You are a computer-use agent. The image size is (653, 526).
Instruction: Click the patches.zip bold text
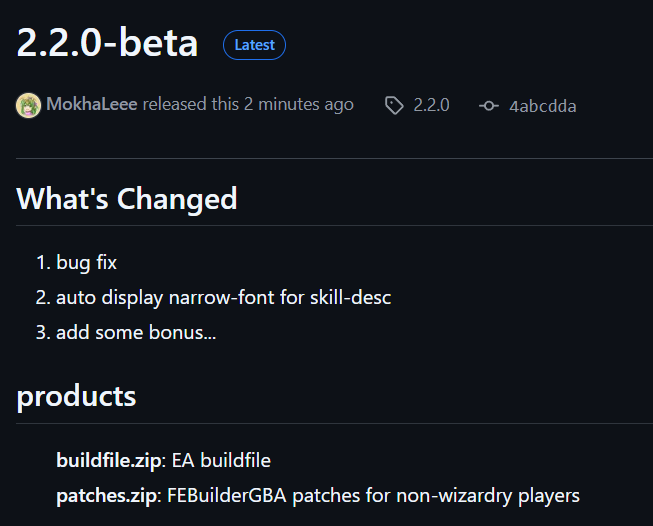pyautogui.click(x=106, y=496)
